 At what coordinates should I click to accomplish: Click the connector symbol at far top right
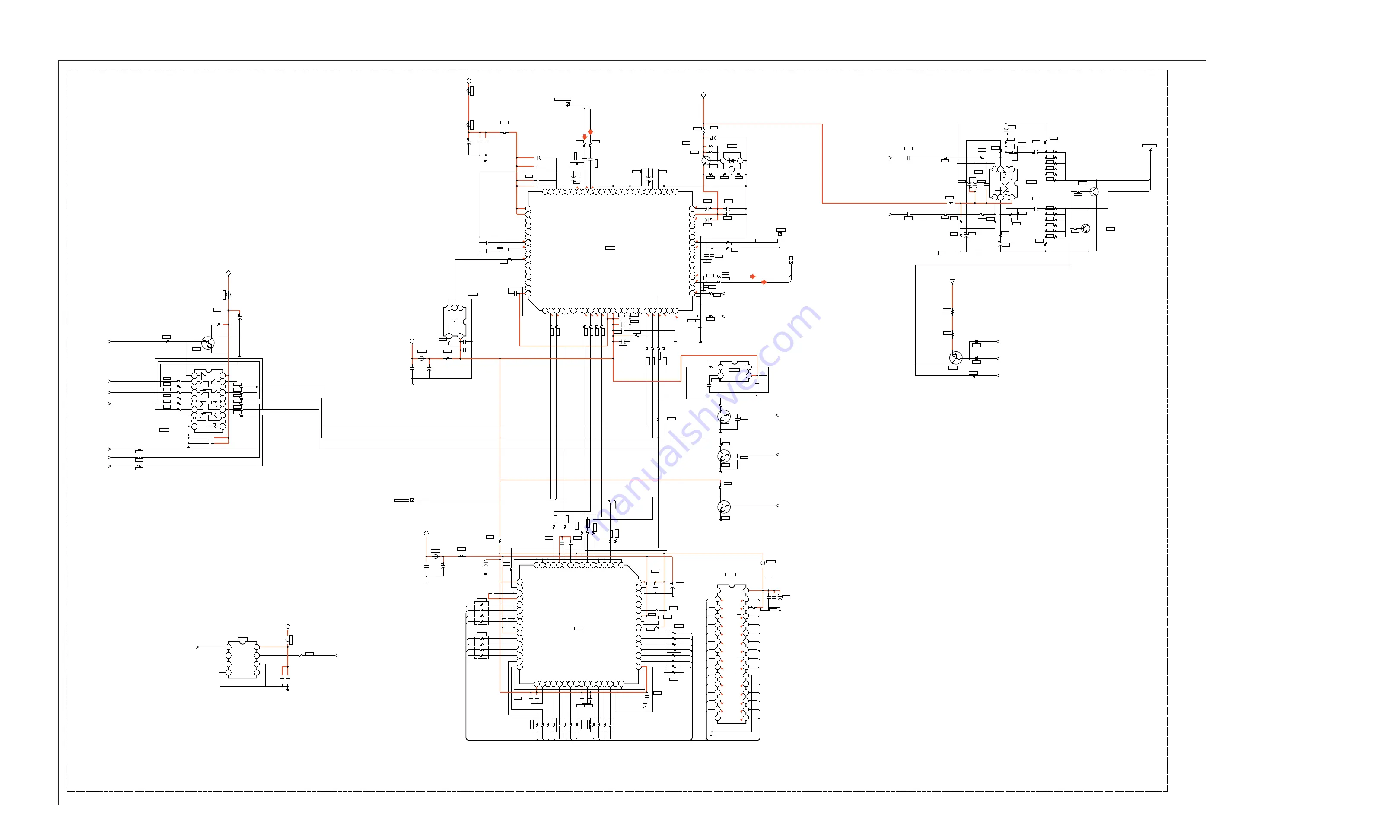[1150, 149]
